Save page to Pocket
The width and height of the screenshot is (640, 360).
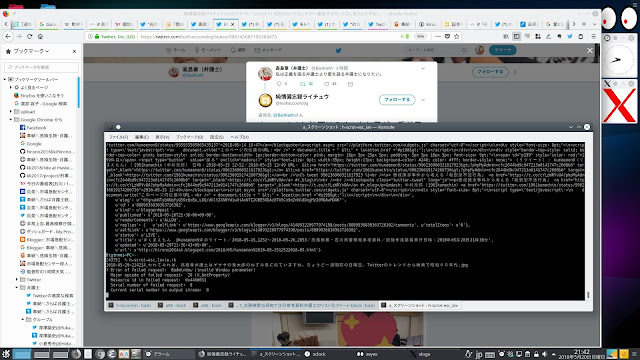(447, 36)
